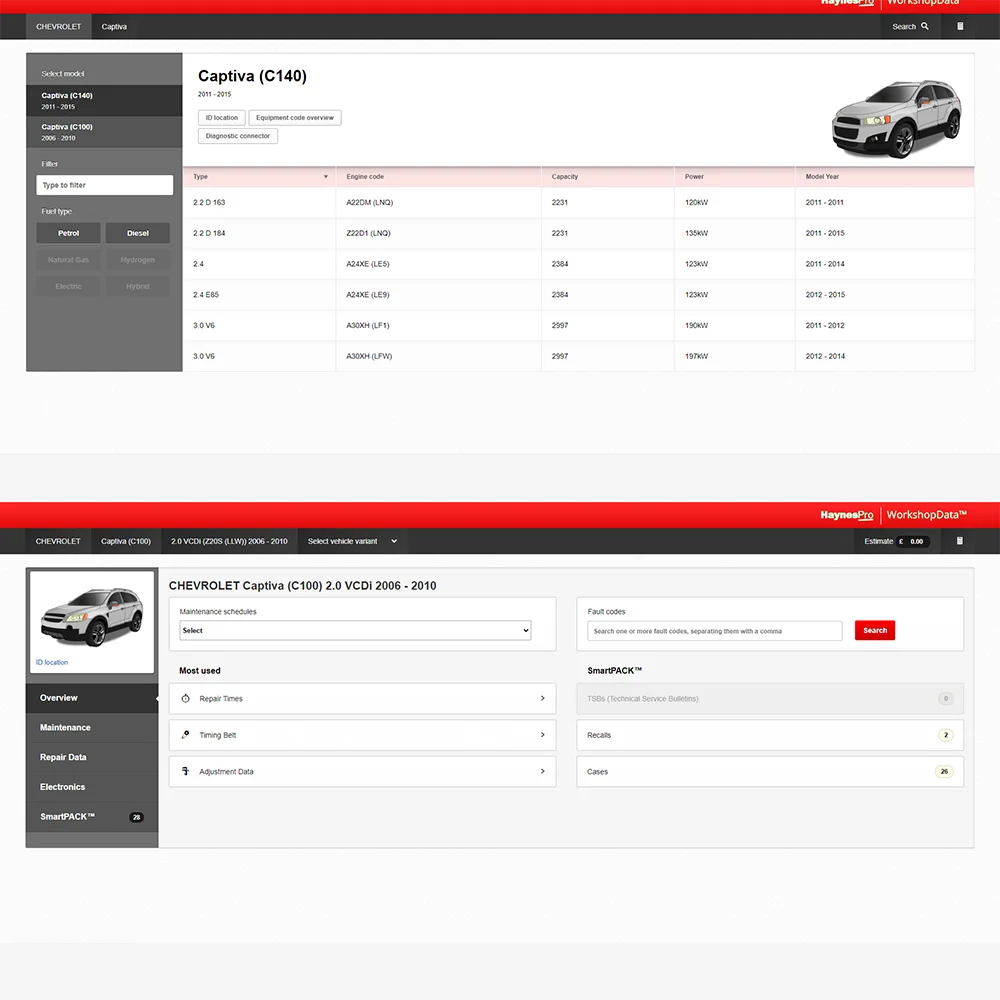Select the Captiva (C100) breadcrumb tab
This screenshot has height=1000, width=1000.
126,541
